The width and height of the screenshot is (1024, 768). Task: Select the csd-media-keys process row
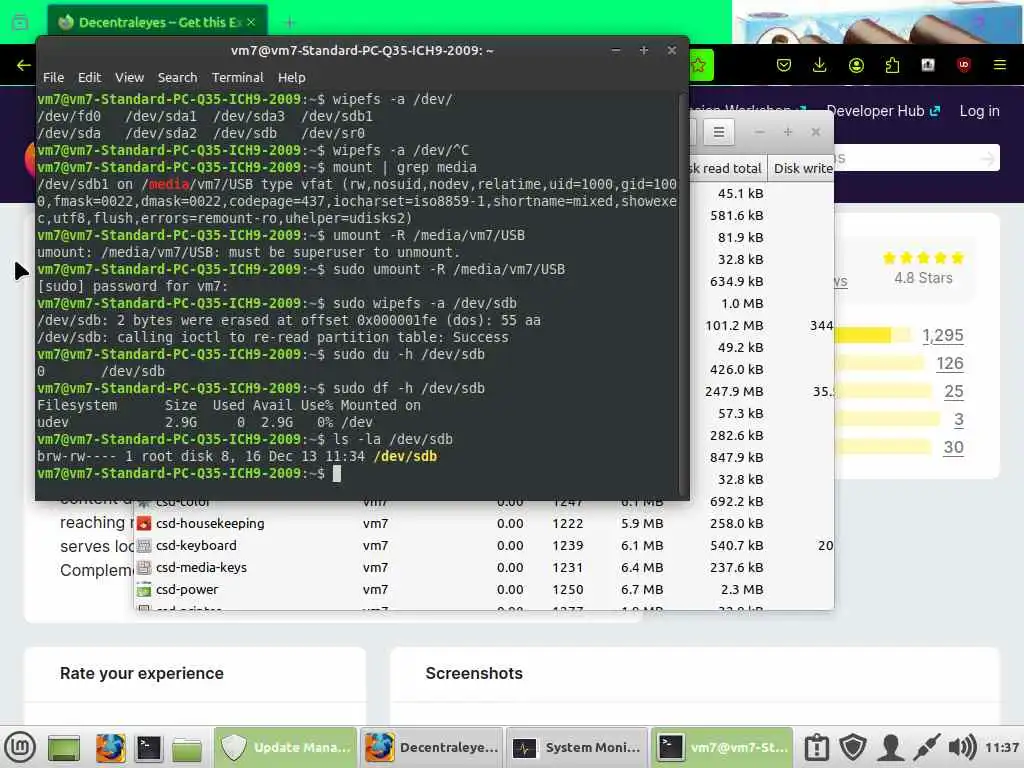[x=484, y=568]
